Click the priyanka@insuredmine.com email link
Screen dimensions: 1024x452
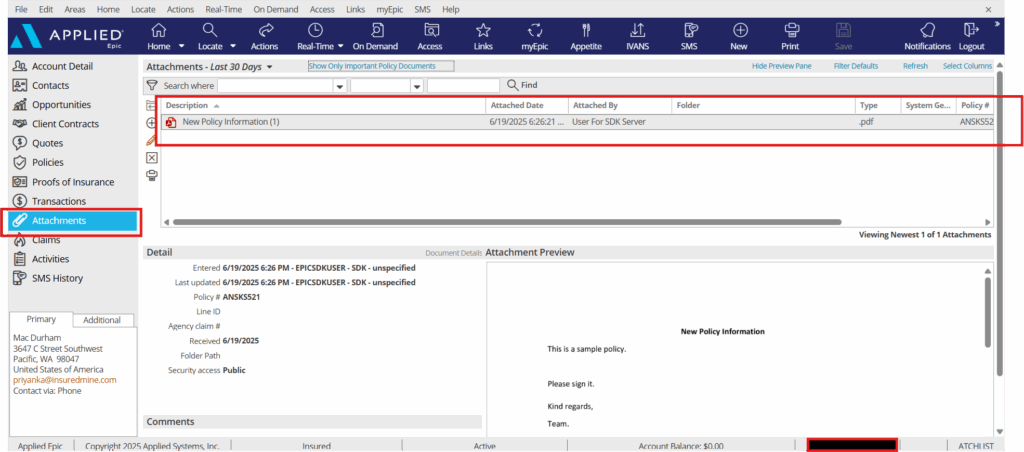pos(65,379)
